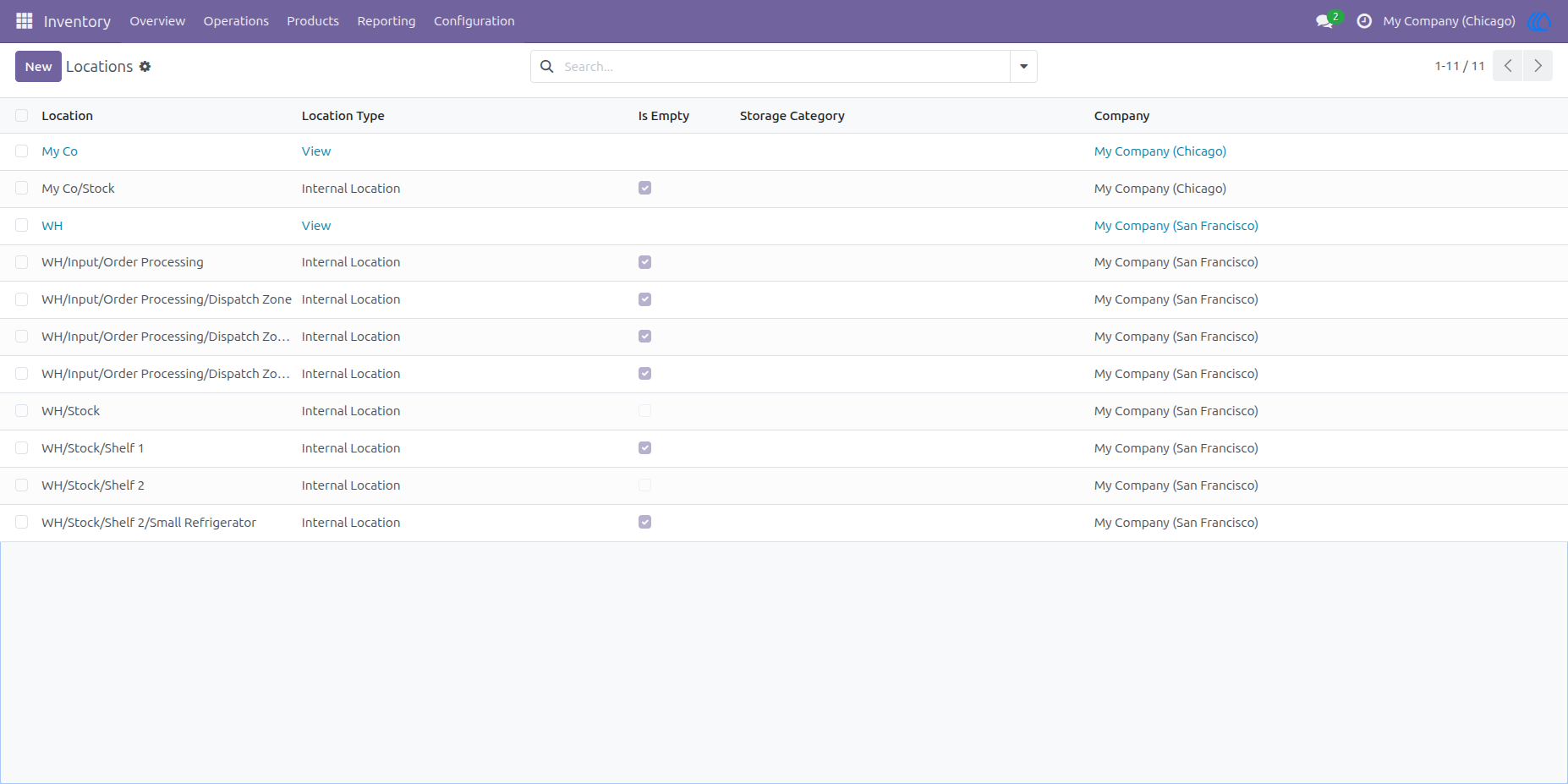Open My Company (San Francisco) link in WH row

tap(1176, 226)
